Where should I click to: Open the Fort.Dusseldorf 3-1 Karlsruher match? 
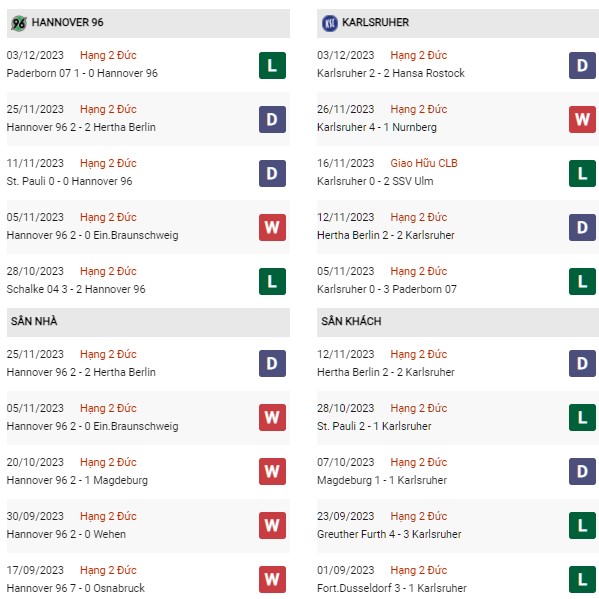click(392, 588)
